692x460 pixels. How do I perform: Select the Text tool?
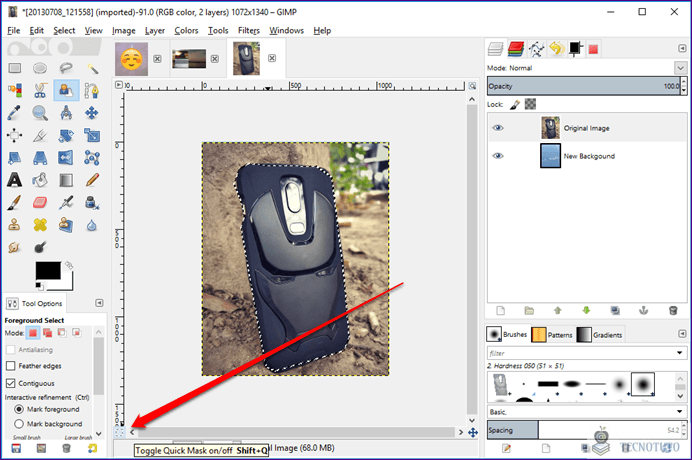[x=14, y=180]
